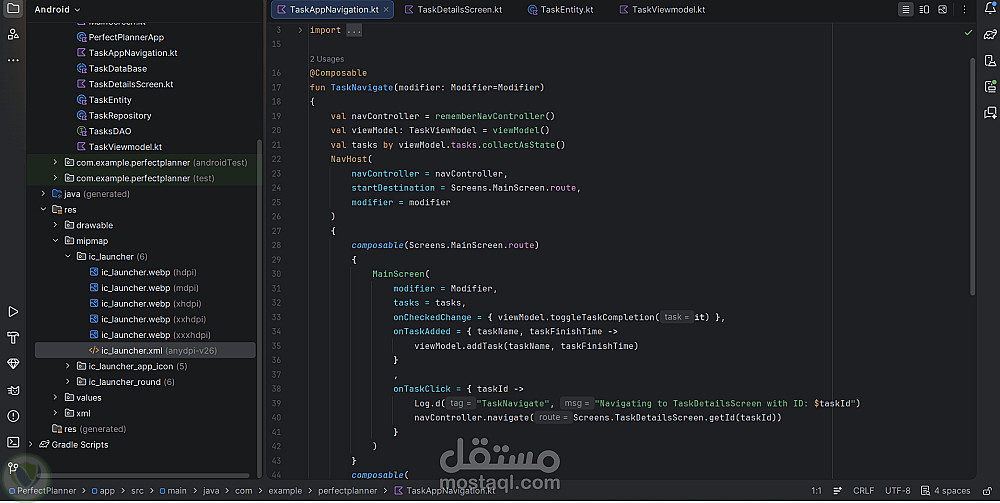Click the UTF-8 encoding widget

[897, 491]
